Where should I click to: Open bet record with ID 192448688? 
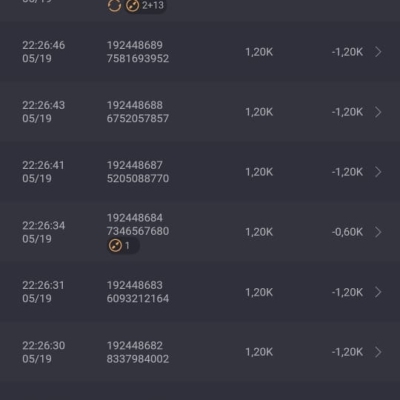tap(135, 105)
